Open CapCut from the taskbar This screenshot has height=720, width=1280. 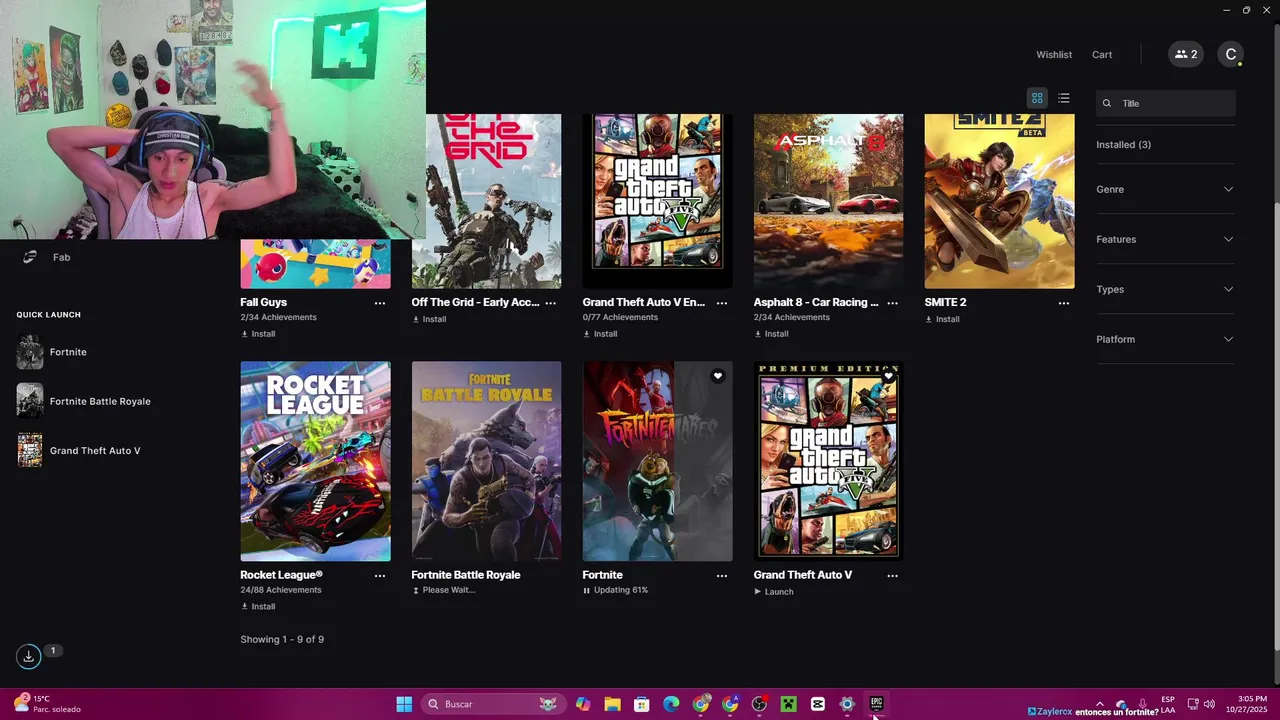click(x=818, y=704)
